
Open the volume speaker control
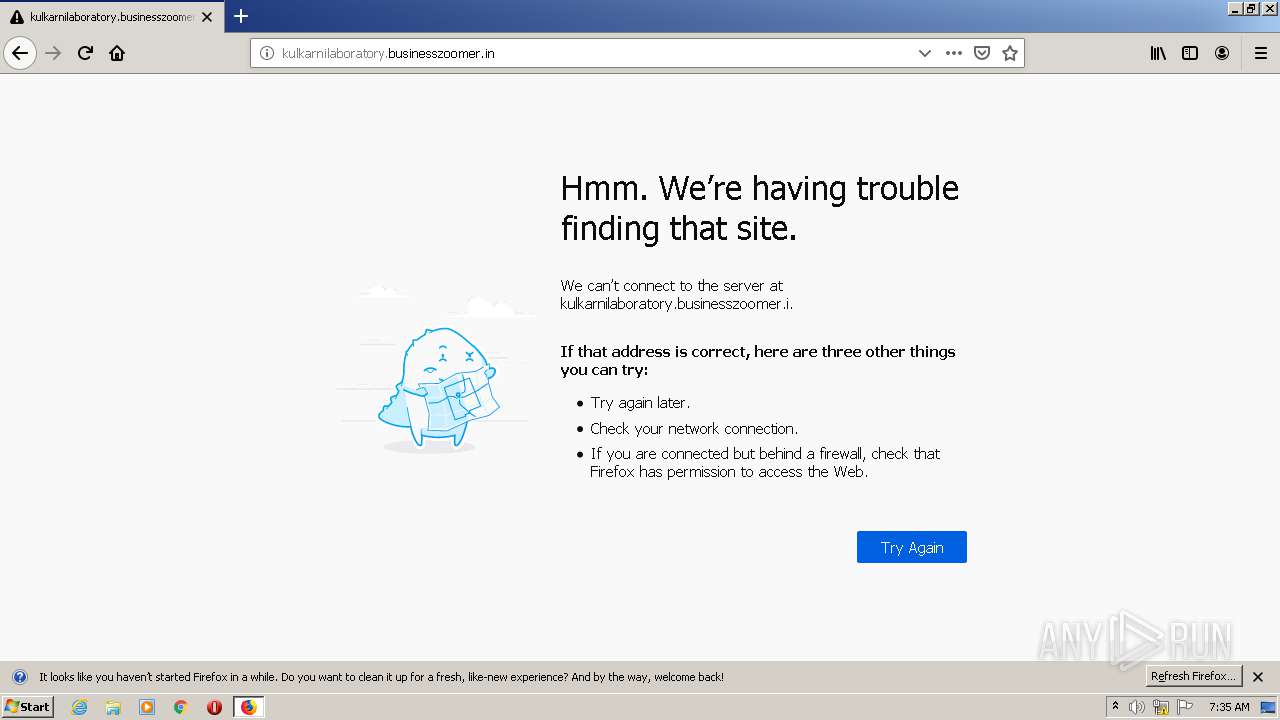(1137, 707)
